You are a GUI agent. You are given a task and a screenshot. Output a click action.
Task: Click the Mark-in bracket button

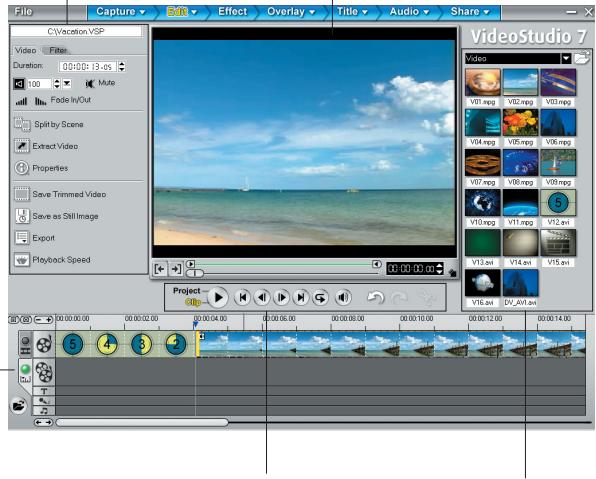(160, 269)
